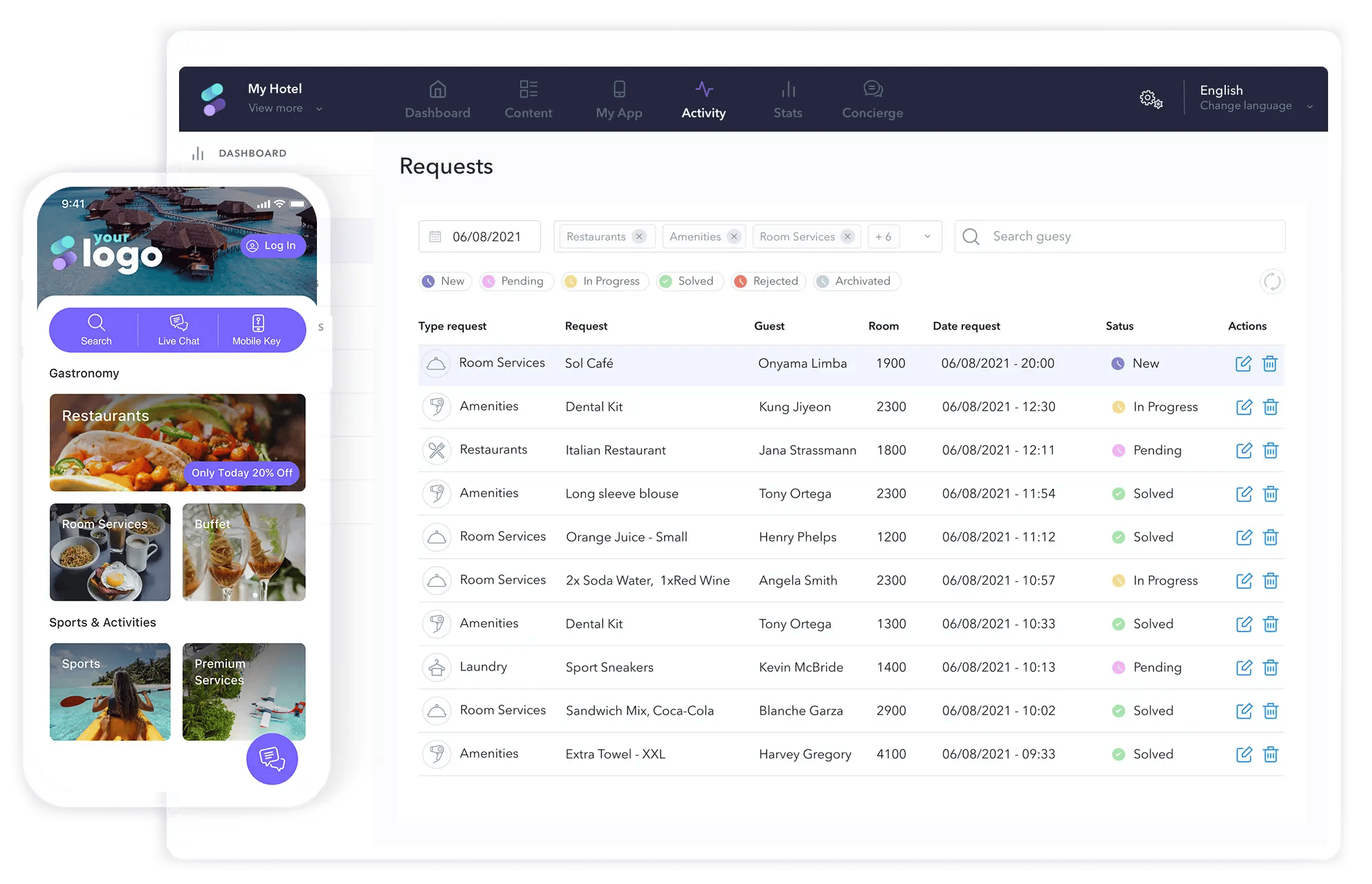Image resolution: width=1372 pixels, height=884 pixels.
Task: Show the +6 additional filters
Action: point(884,237)
